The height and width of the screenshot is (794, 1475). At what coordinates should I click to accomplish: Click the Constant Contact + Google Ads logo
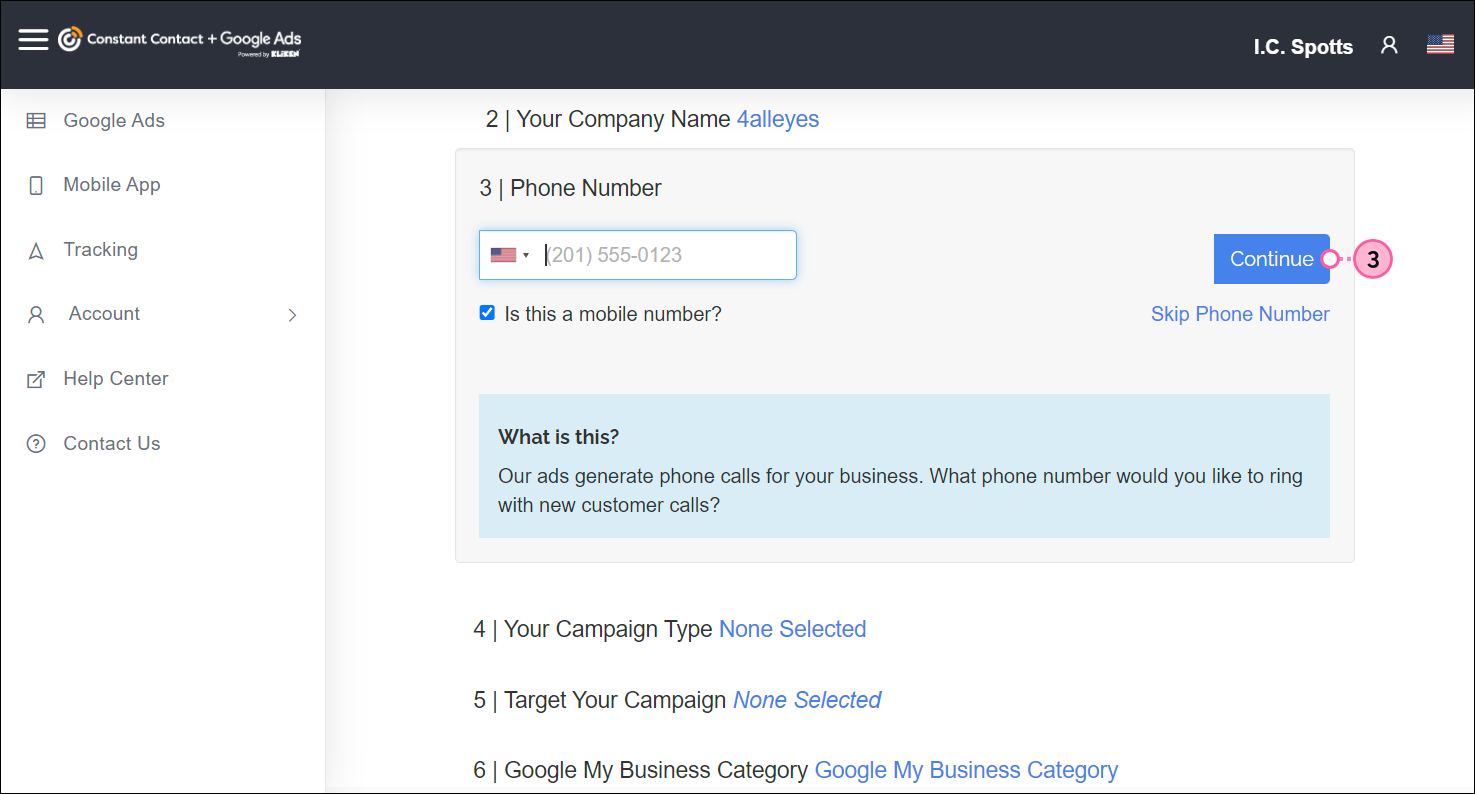point(180,41)
